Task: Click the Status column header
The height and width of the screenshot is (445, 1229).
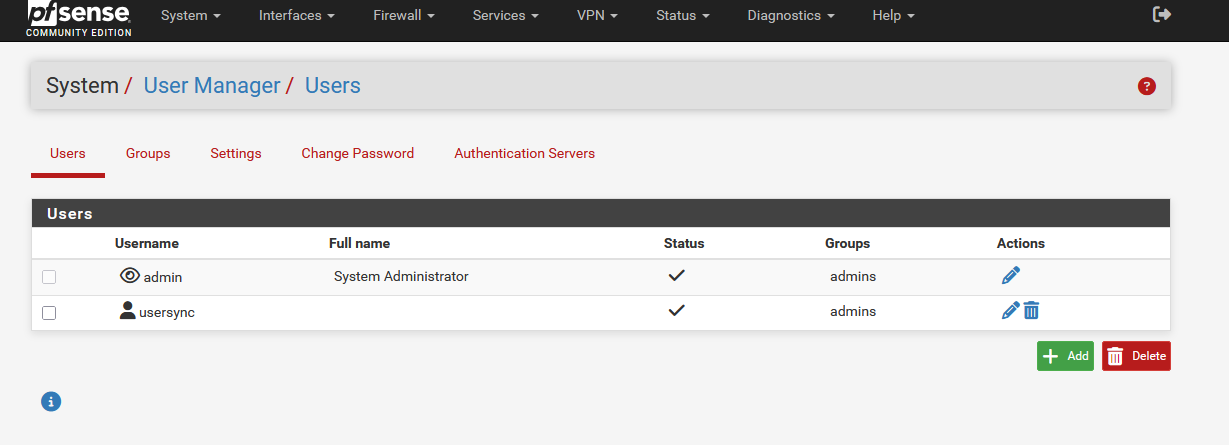Action: click(684, 243)
